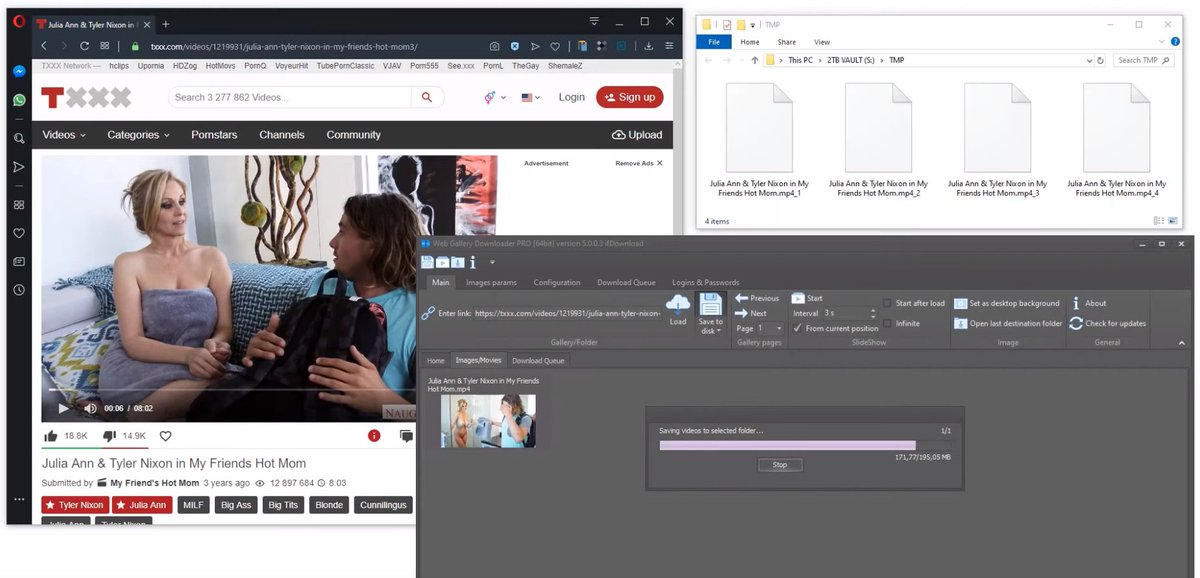The height and width of the screenshot is (578, 1200).
Task: Open the View tab in File Explorer
Action: [822, 42]
